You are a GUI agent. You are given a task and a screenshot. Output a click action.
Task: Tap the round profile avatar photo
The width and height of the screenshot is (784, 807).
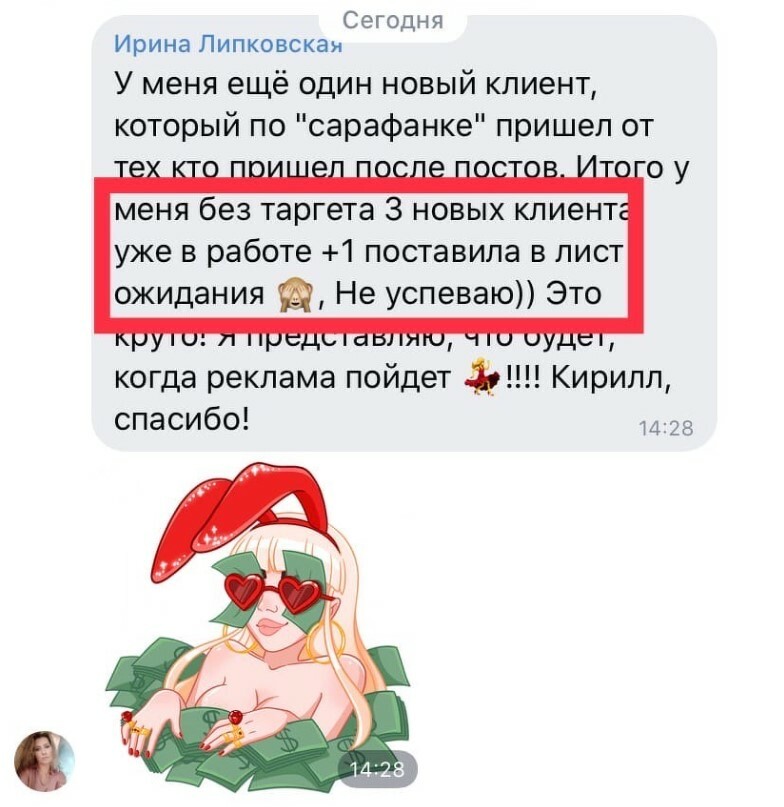(x=43, y=760)
